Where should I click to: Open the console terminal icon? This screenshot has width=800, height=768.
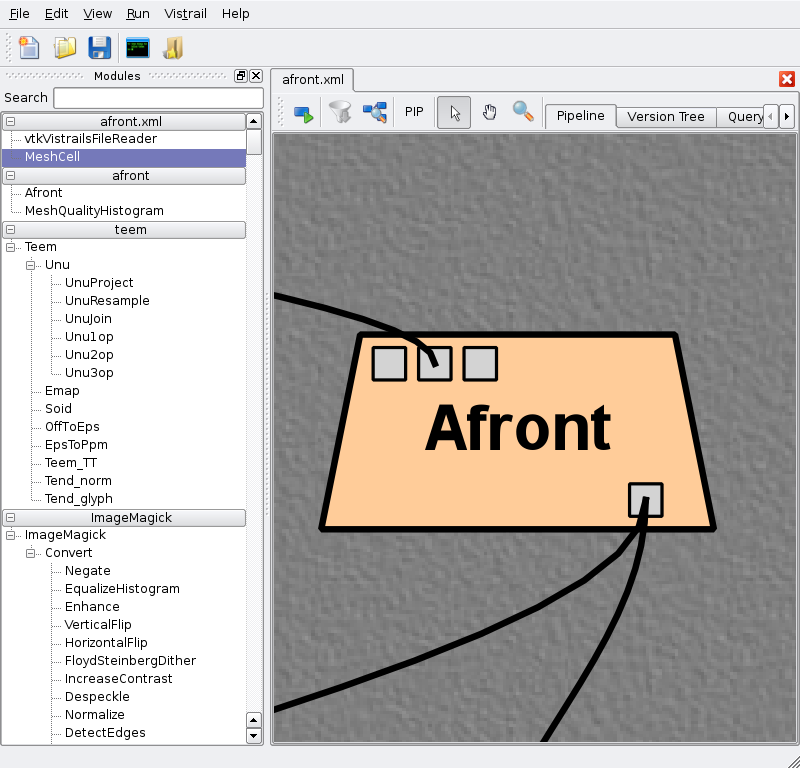137,47
